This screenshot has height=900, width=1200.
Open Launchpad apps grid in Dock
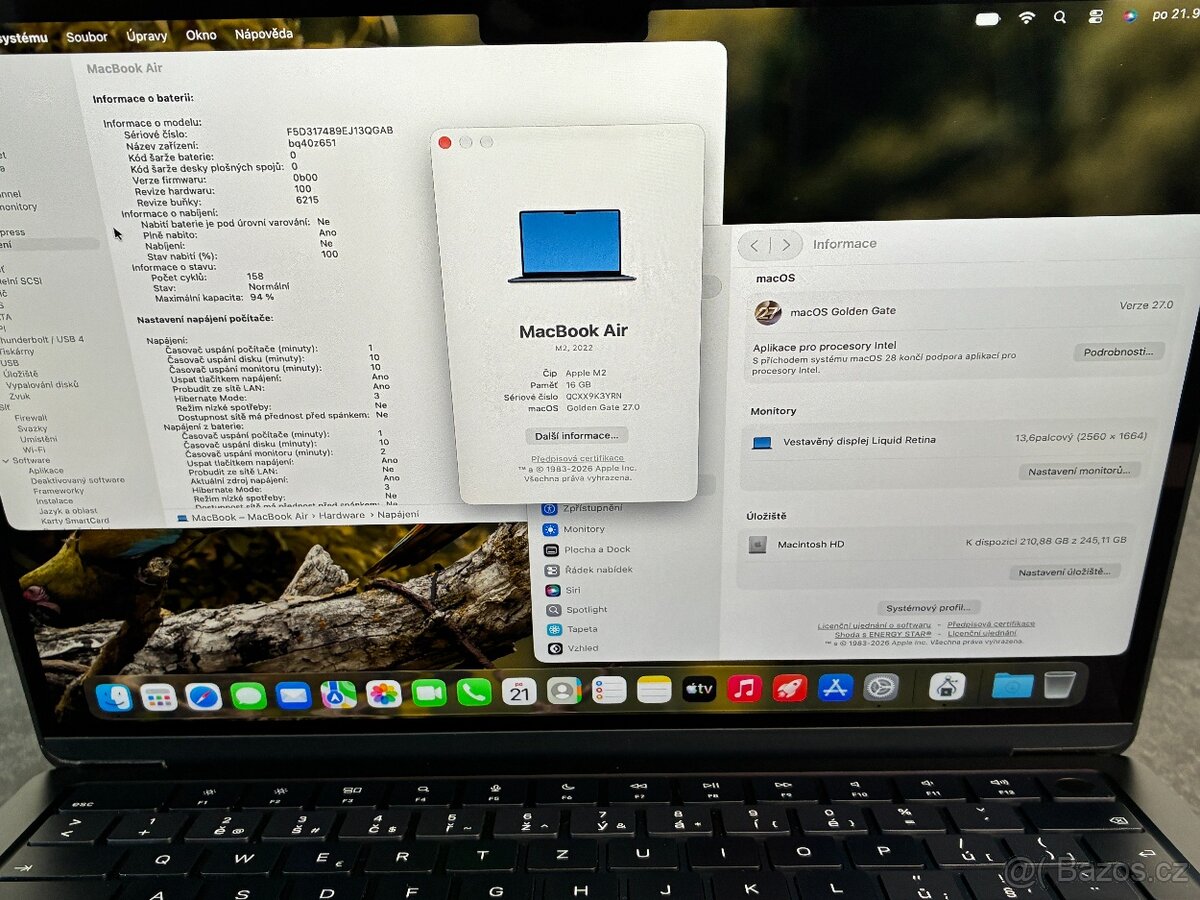point(159,696)
